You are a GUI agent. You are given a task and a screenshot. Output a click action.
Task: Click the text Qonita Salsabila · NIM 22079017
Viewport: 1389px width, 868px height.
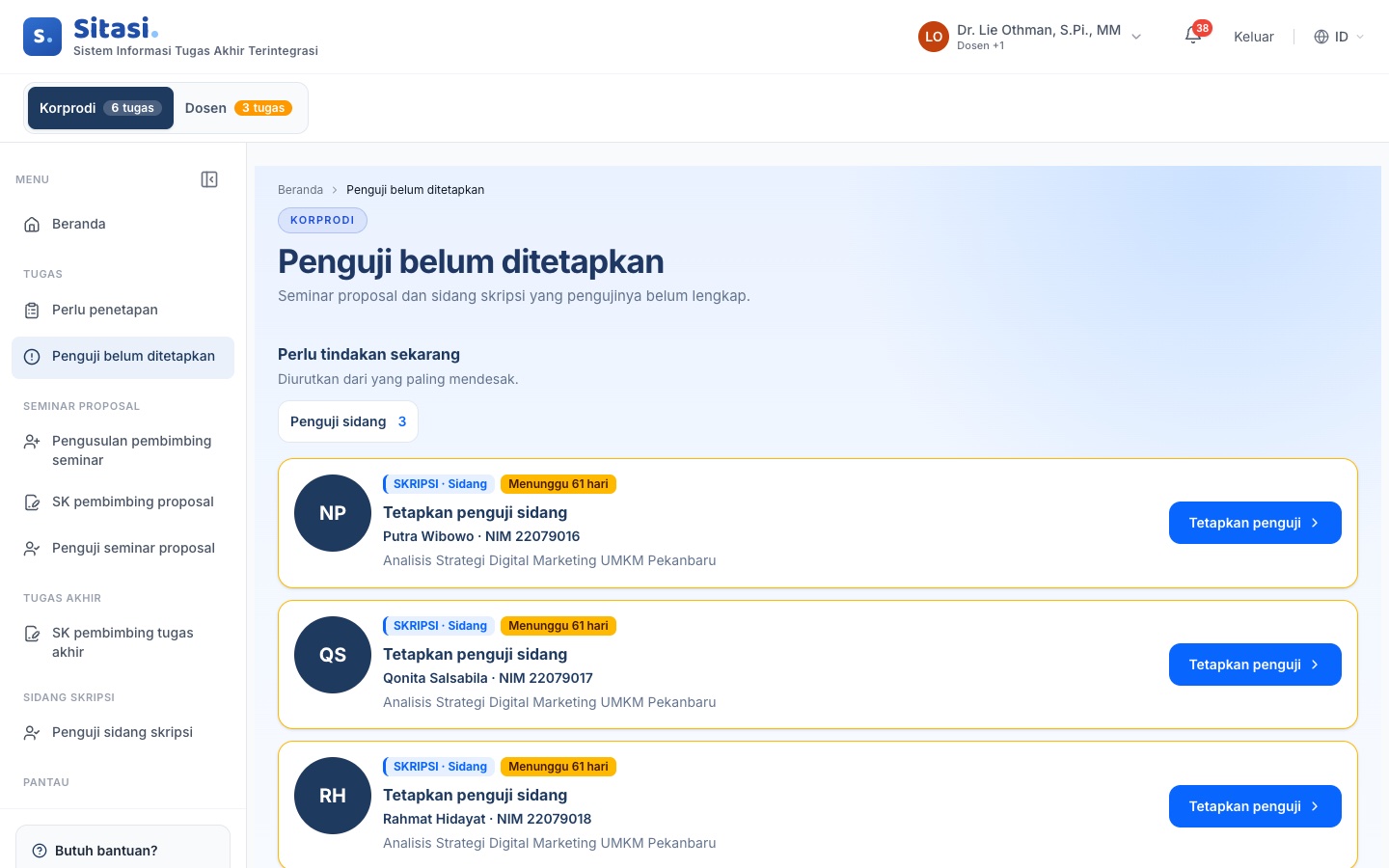tap(488, 678)
